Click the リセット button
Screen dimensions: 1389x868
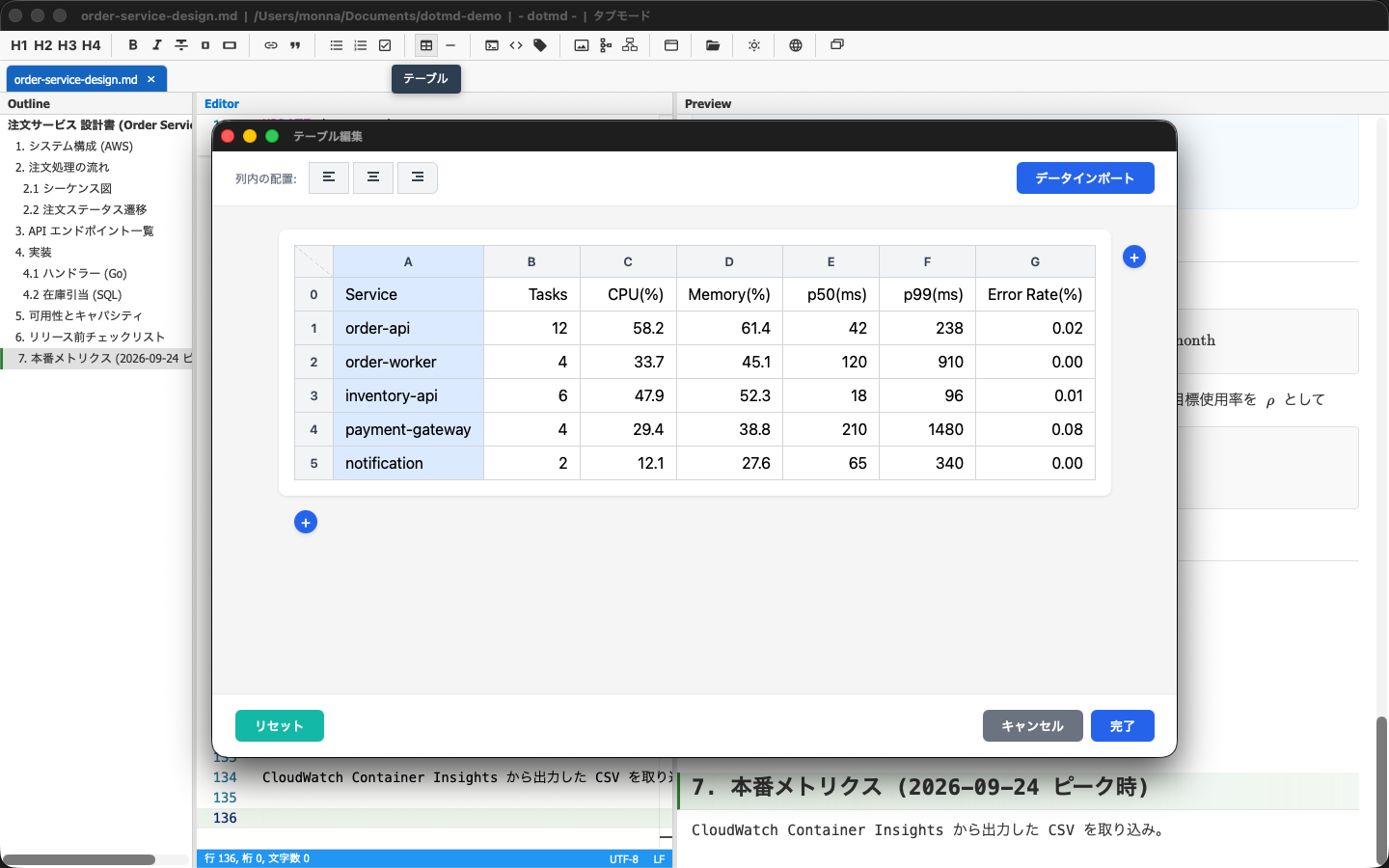(280, 726)
